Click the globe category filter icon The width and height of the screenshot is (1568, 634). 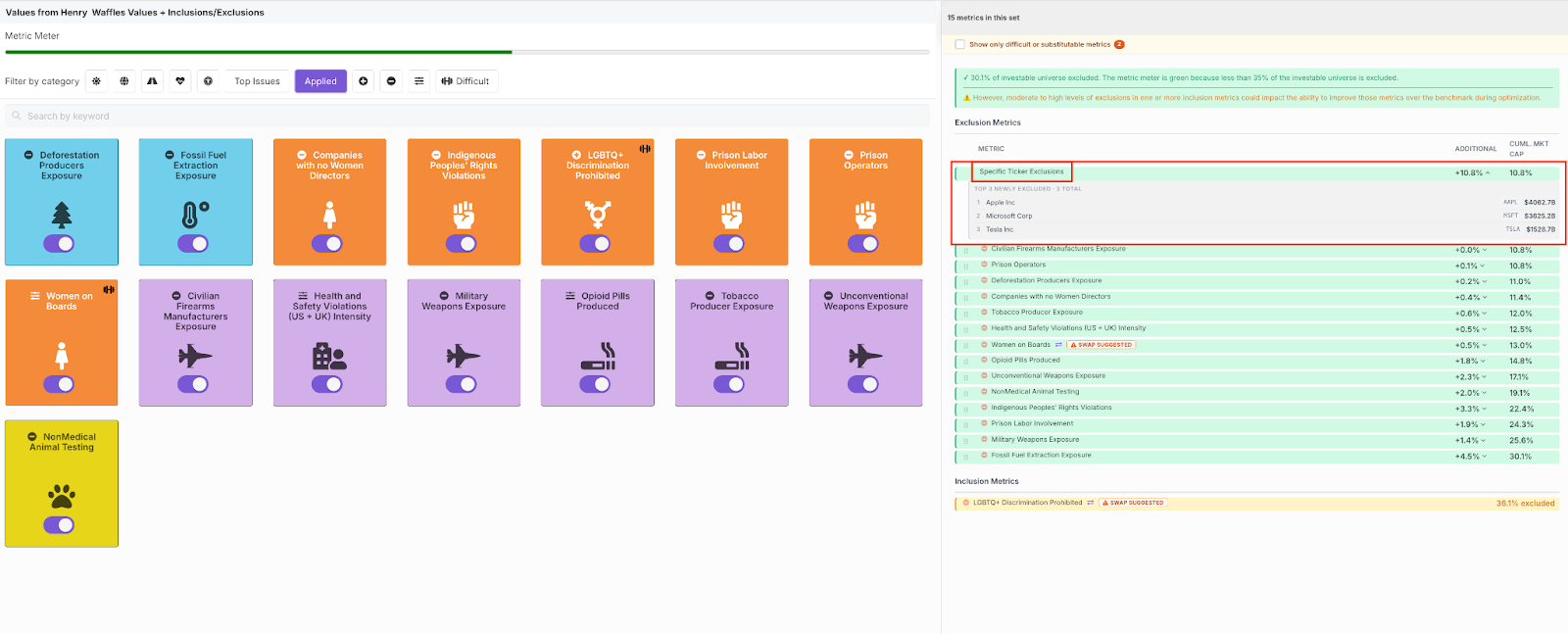[x=124, y=81]
